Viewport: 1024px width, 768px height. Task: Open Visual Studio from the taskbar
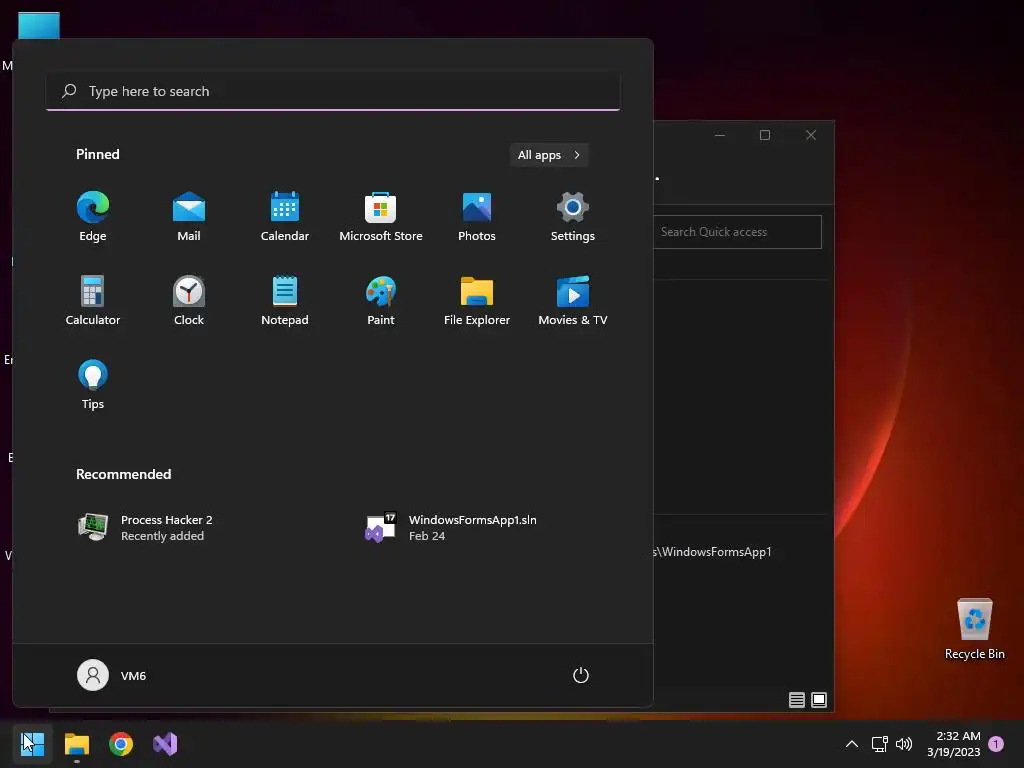pyautogui.click(x=165, y=744)
